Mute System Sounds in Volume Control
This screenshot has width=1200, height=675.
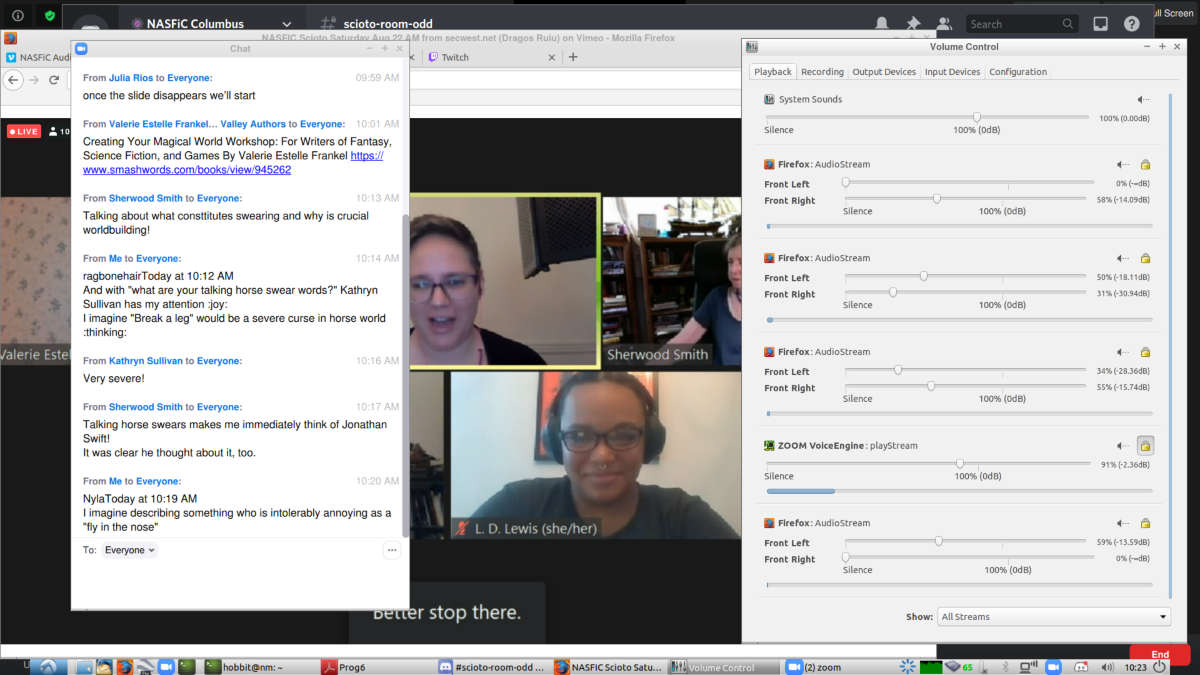coord(1142,100)
